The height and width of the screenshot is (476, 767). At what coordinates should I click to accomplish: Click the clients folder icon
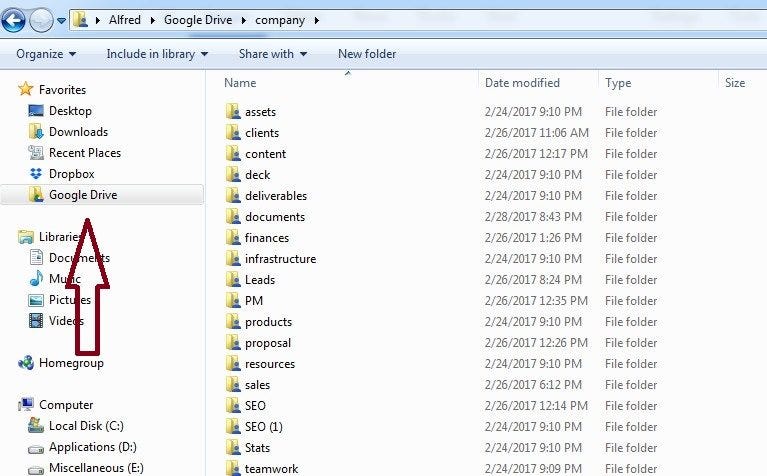233,133
